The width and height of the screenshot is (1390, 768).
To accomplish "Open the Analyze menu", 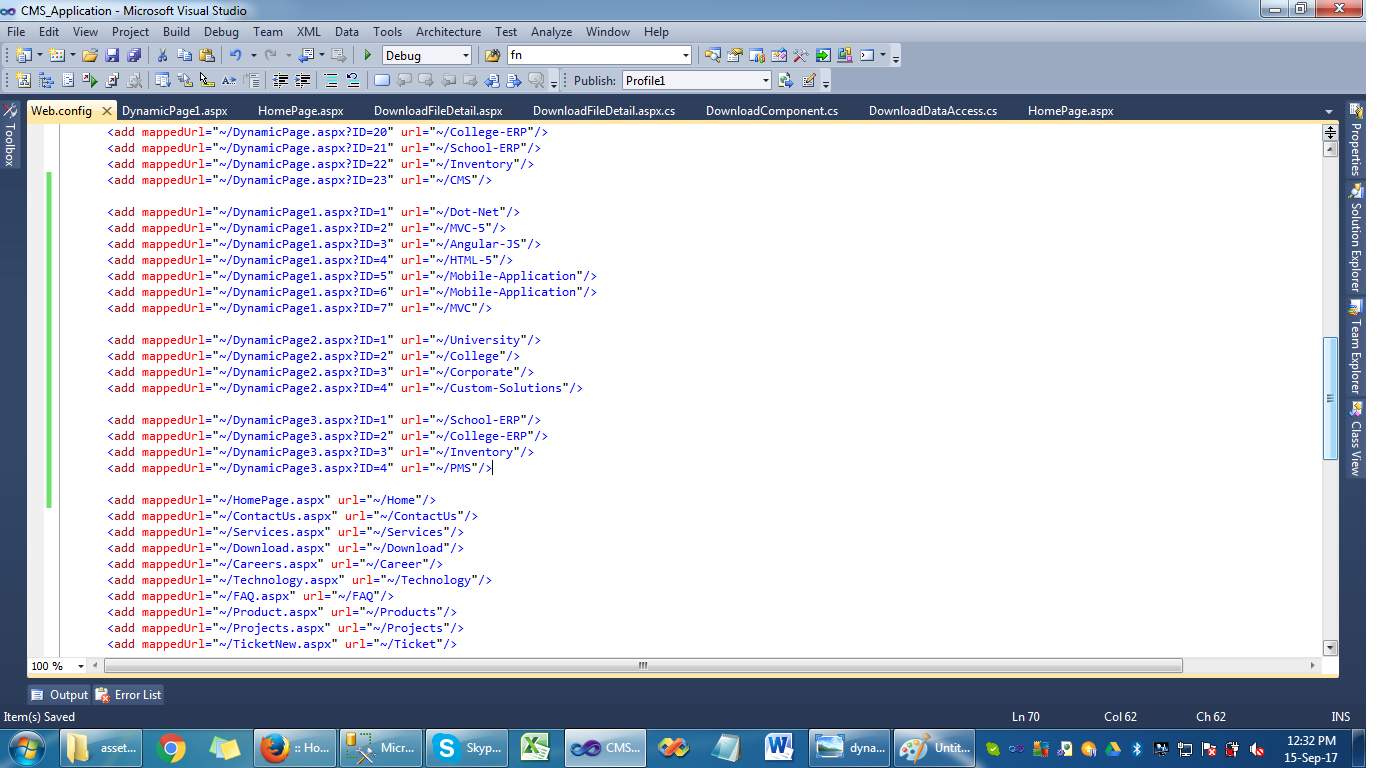I will 551,32.
